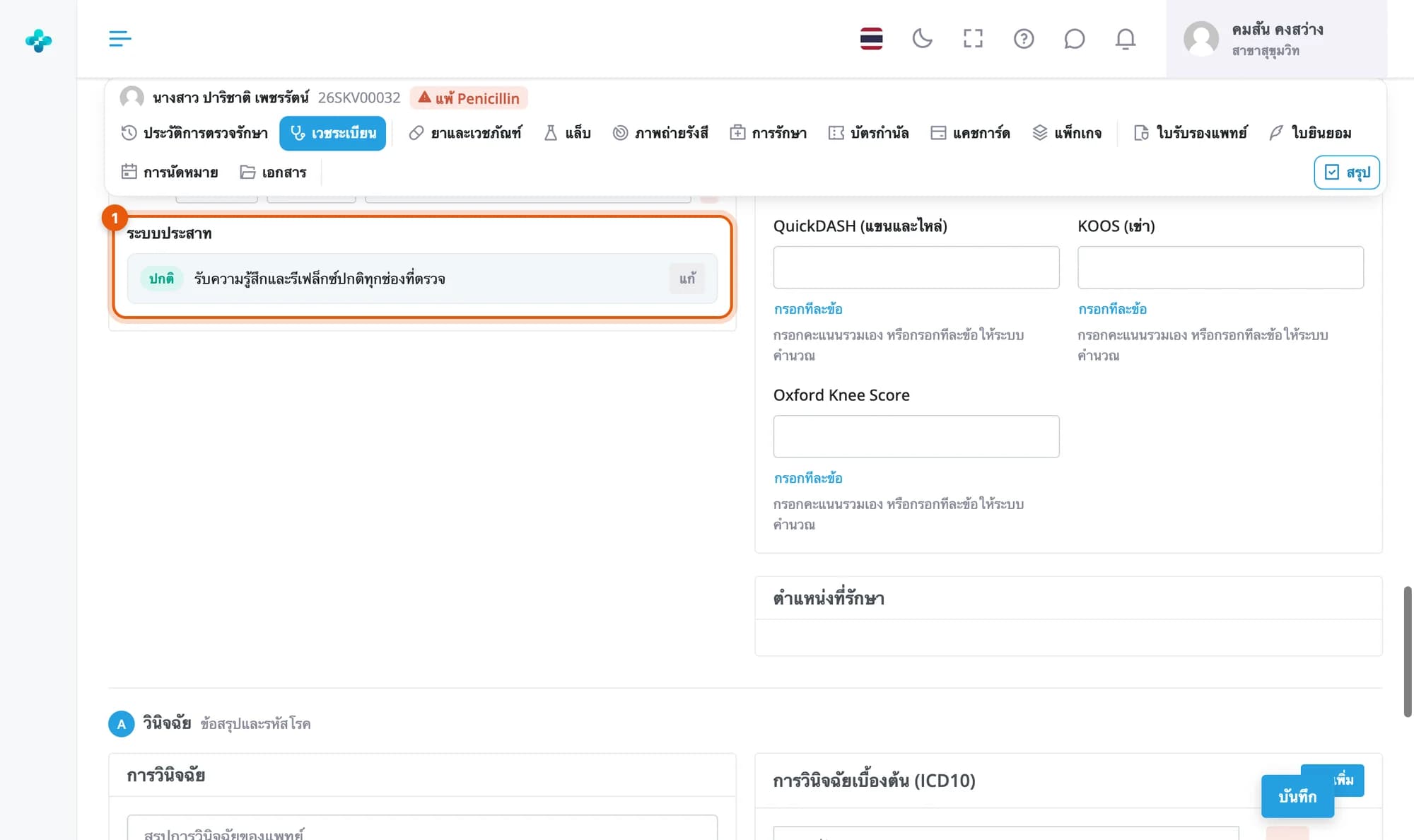Open the การรักษา tab
This screenshot has height=840, width=1414.
click(769, 133)
